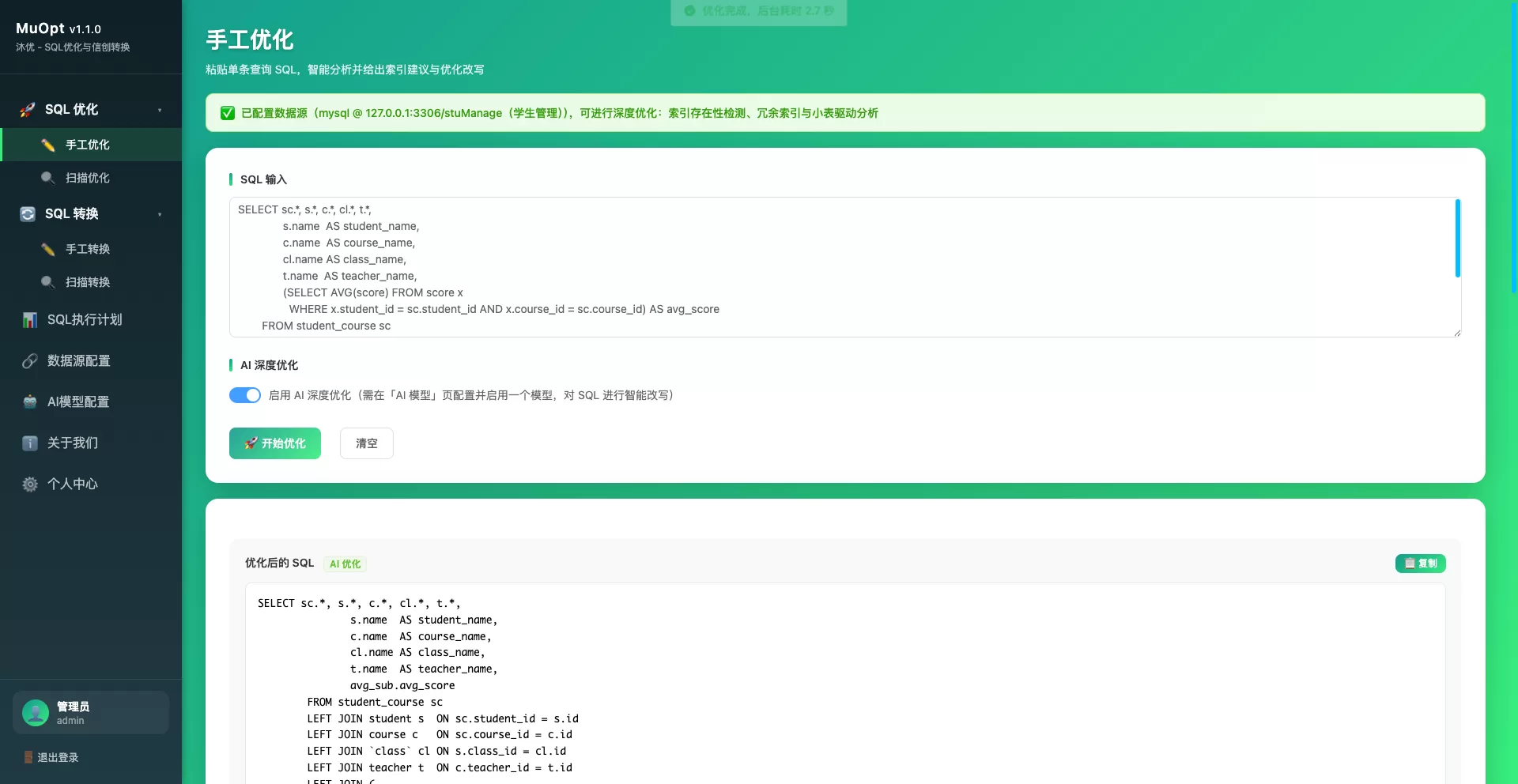Collapse the SQL 优化 menu arrow

(160, 110)
